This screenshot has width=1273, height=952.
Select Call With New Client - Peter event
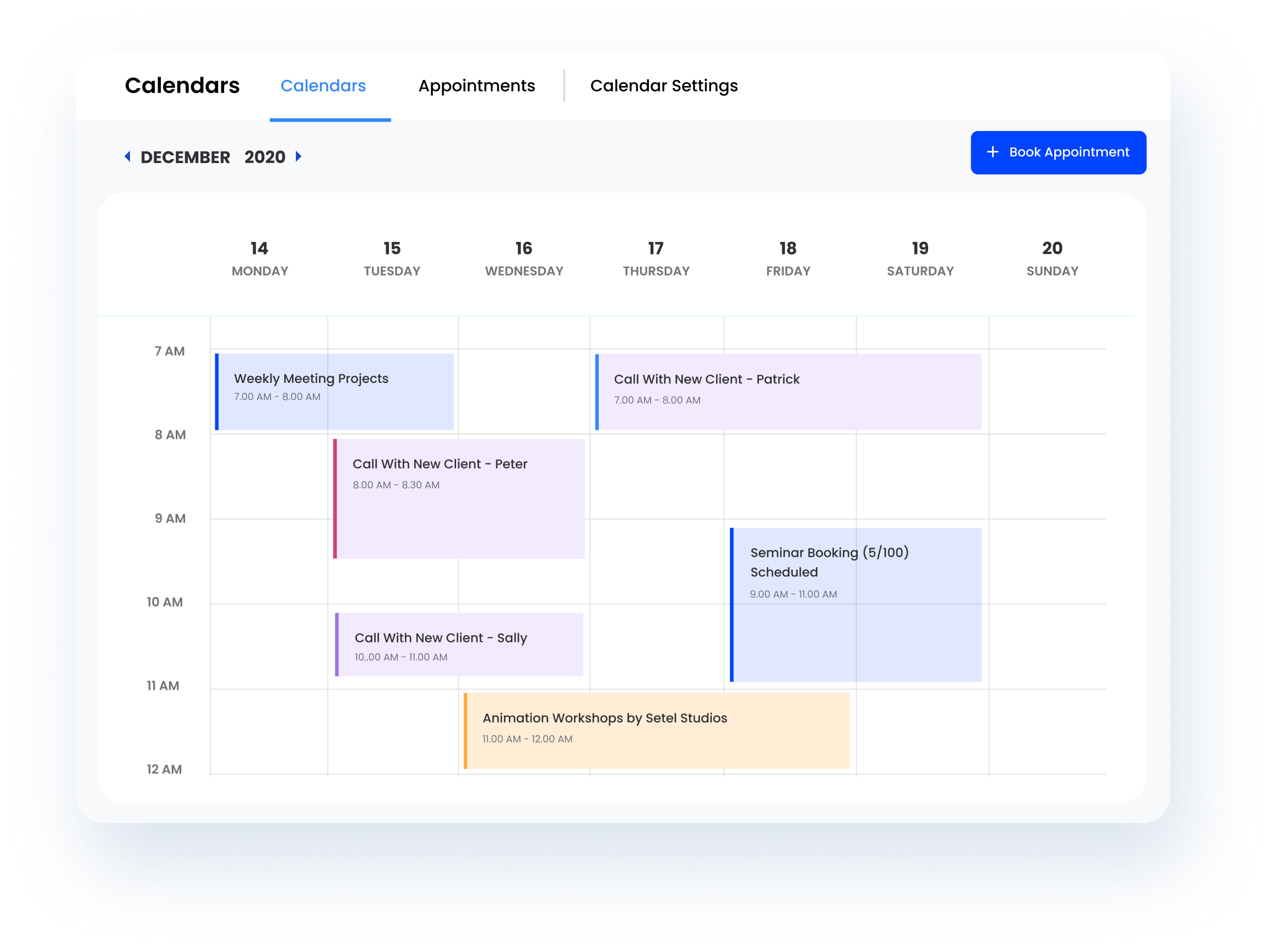(459, 498)
